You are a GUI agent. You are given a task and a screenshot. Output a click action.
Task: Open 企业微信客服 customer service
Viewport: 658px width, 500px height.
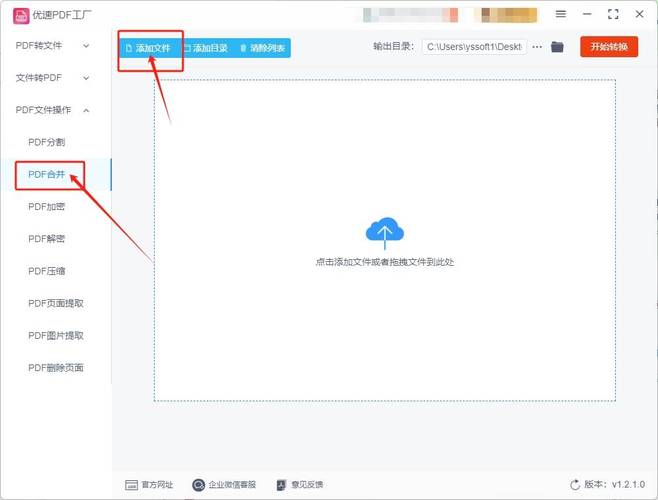(225, 484)
